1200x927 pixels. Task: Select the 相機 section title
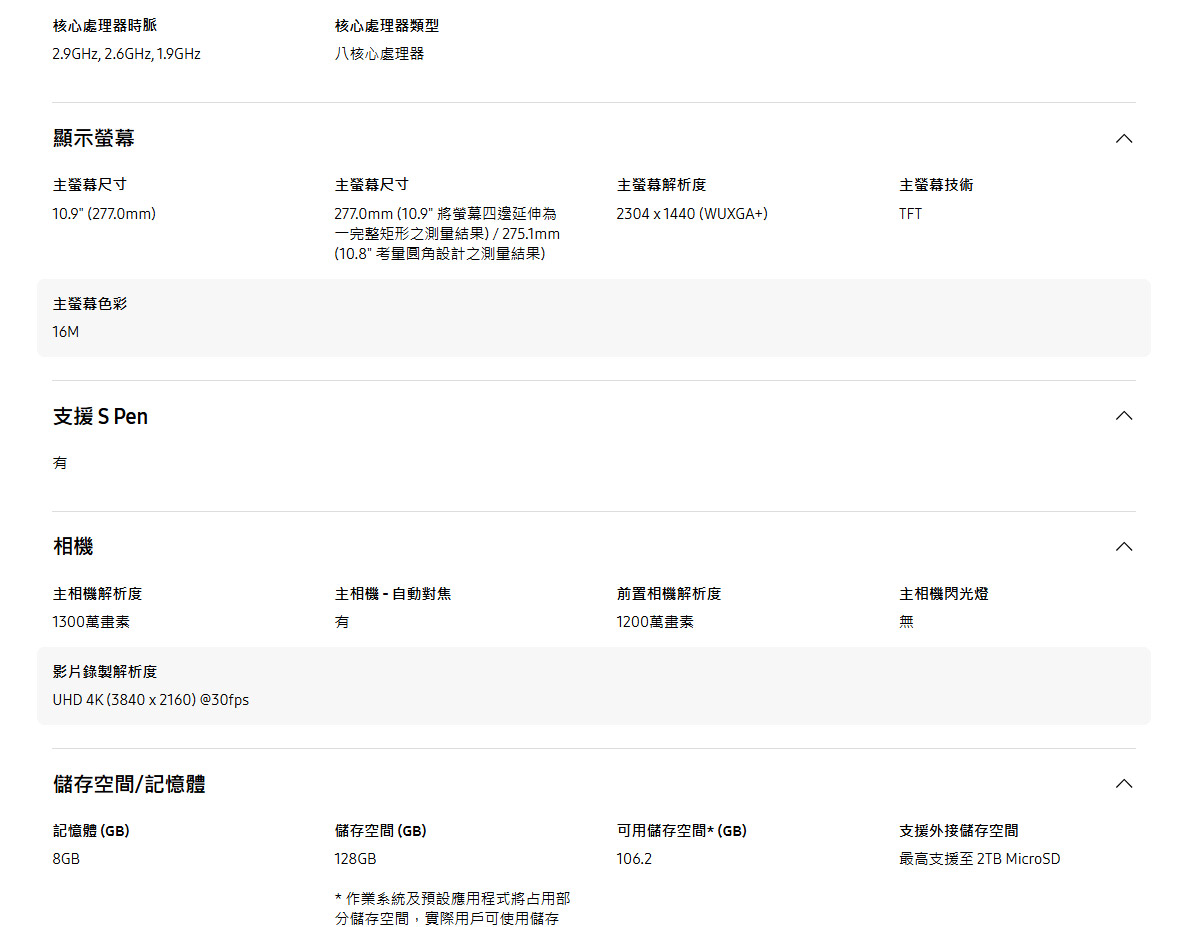pos(73,547)
